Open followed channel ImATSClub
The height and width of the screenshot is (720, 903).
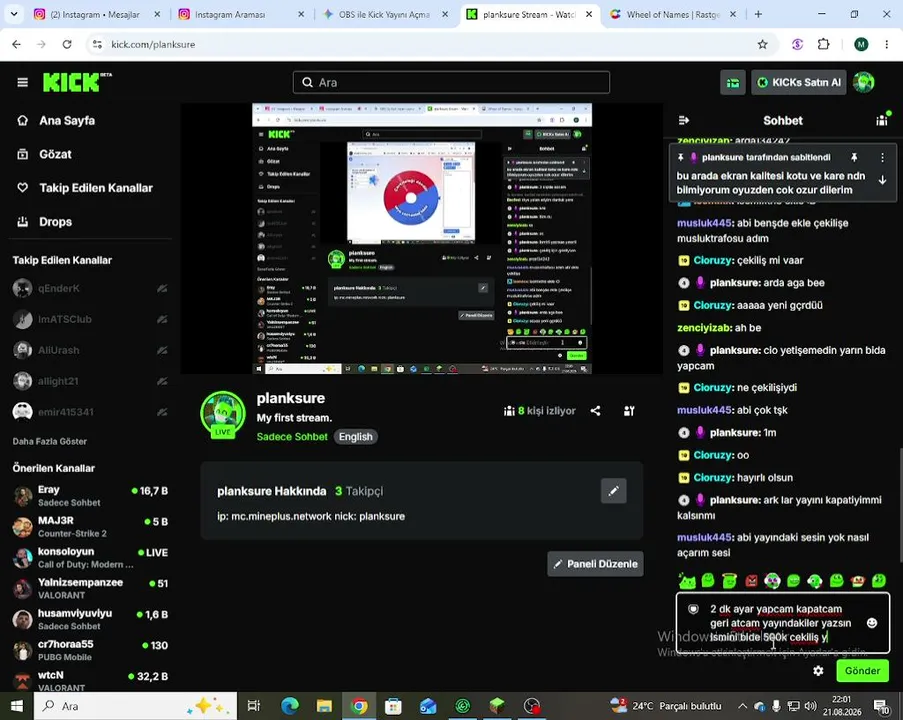90,319
